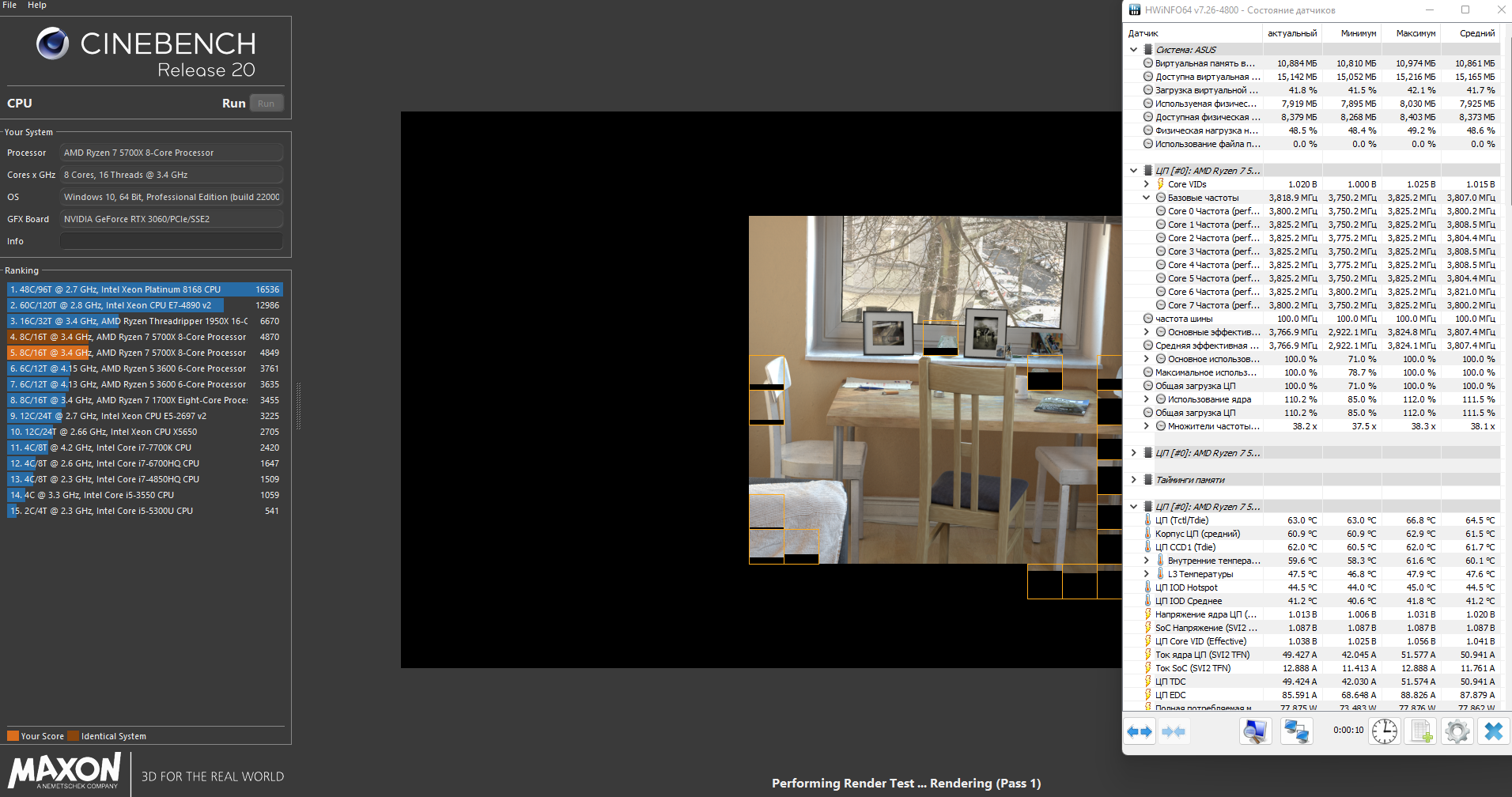Viewport: 1512px width, 797px height.
Task: Click the orange Your Score legend swatch
Action: coord(13,736)
